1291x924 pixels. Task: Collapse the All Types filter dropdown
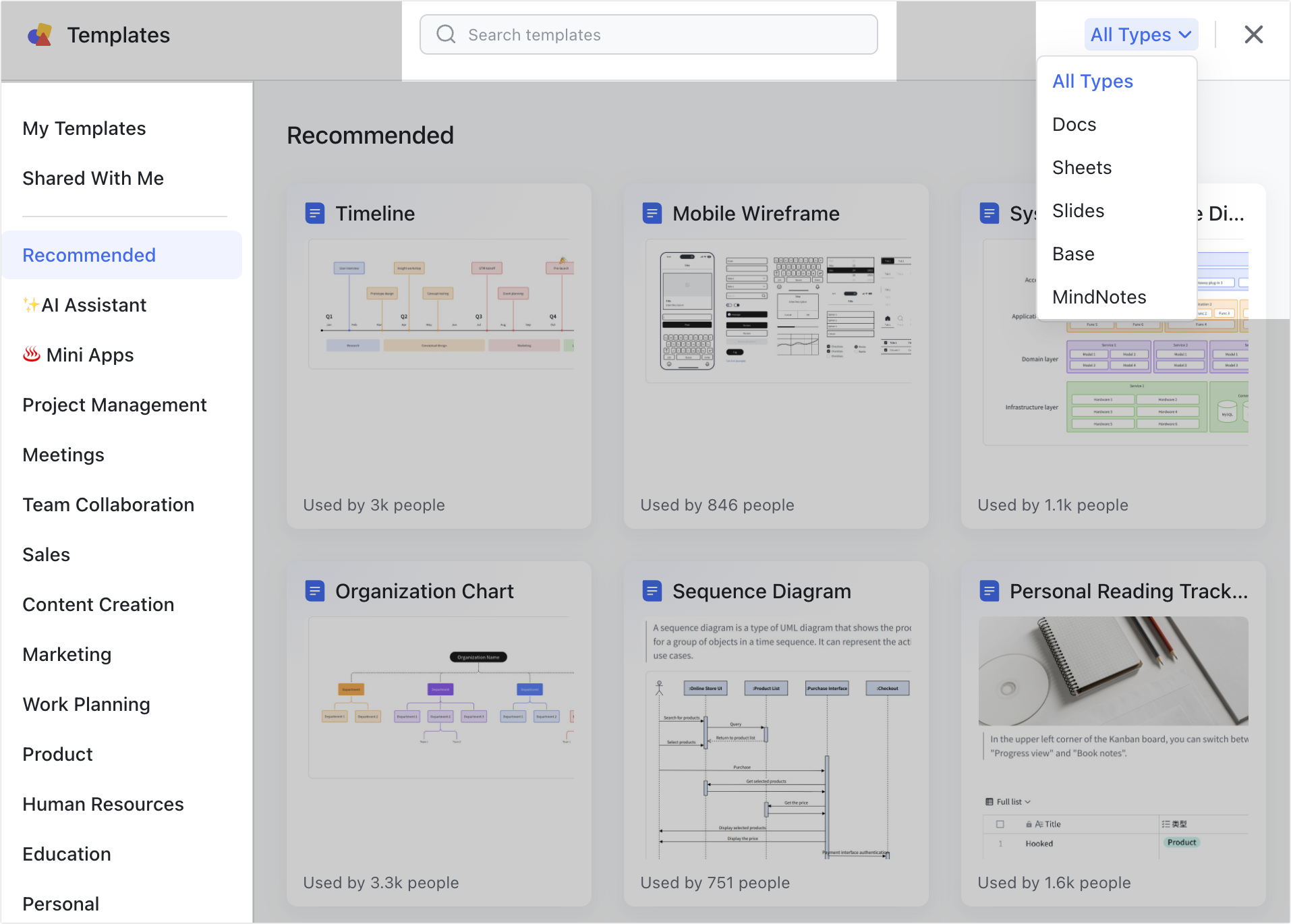click(1141, 34)
